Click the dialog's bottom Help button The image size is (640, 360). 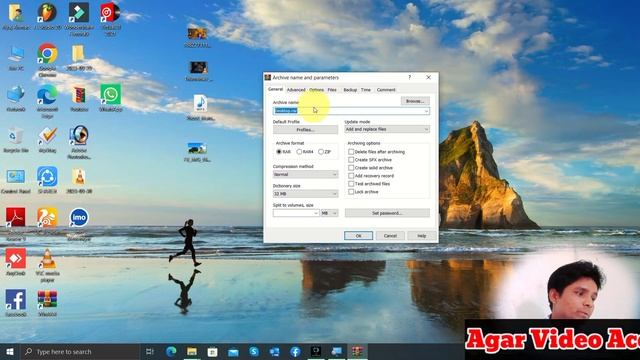[x=422, y=236]
